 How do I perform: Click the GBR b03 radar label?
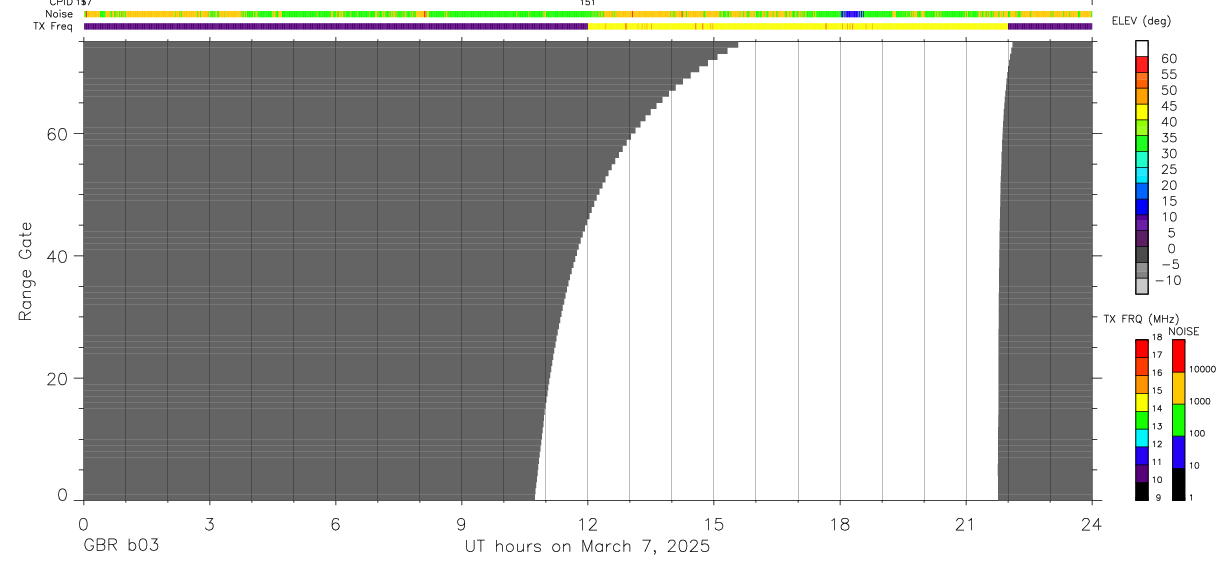pyautogui.click(x=121, y=546)
